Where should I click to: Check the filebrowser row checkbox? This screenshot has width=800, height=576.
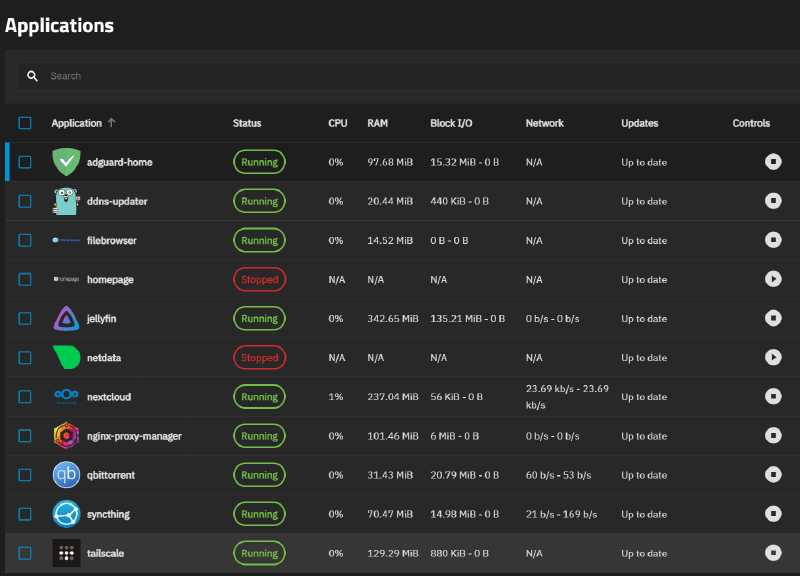coord(25,241)
